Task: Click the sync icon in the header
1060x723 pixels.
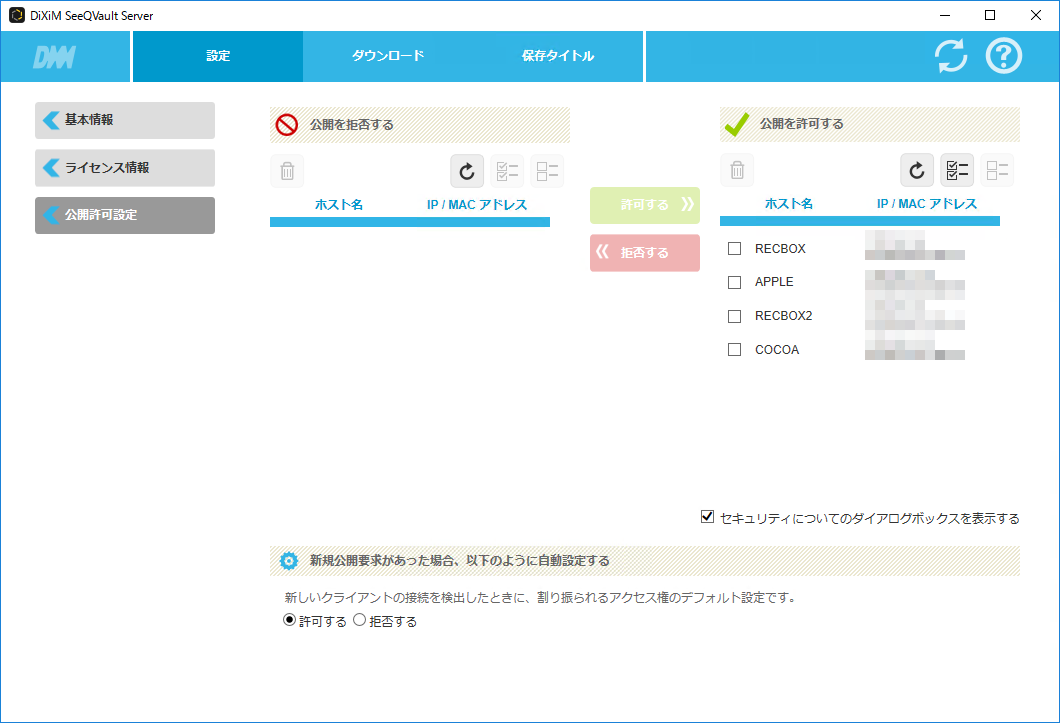Action: (950, 56)
